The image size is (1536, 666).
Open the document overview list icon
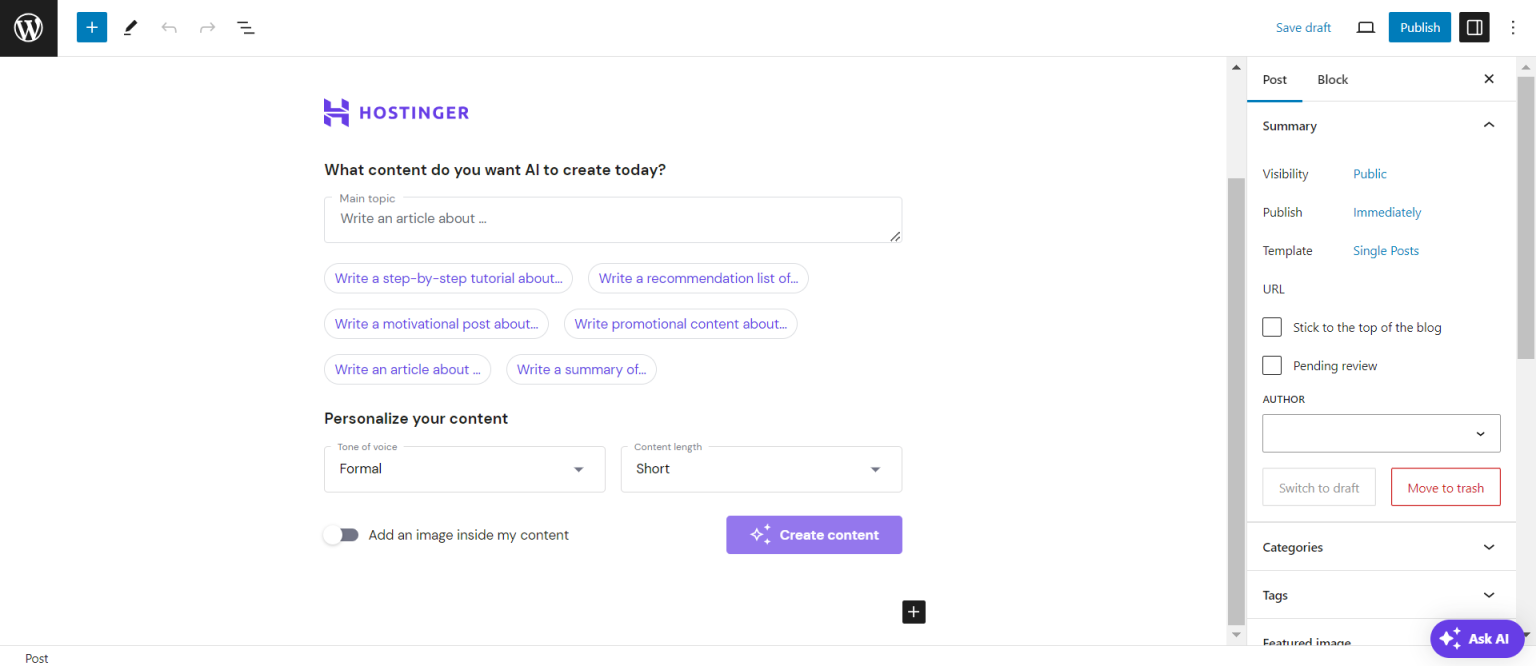pos(245,27)
